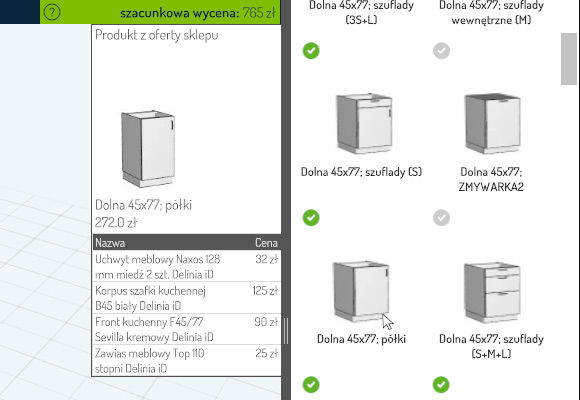580x400 pixels.
Task: Click the green checkmark under szuflady (S)
Action: click(x=311, y=218)
